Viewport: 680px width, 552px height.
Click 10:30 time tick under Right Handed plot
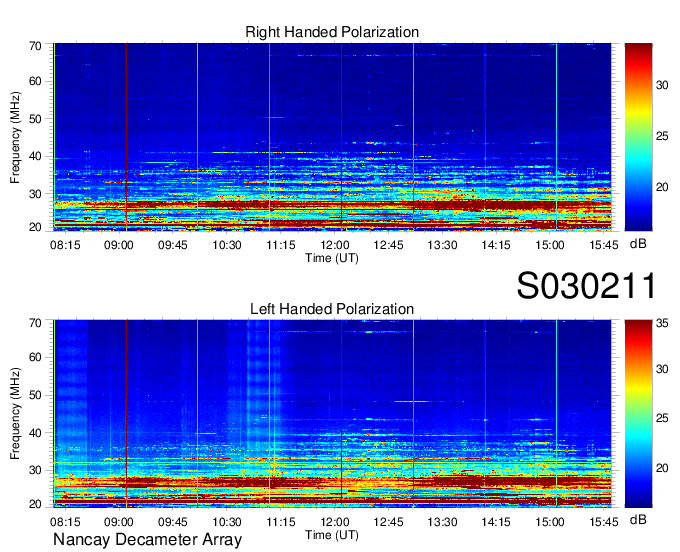coord(227,245)
